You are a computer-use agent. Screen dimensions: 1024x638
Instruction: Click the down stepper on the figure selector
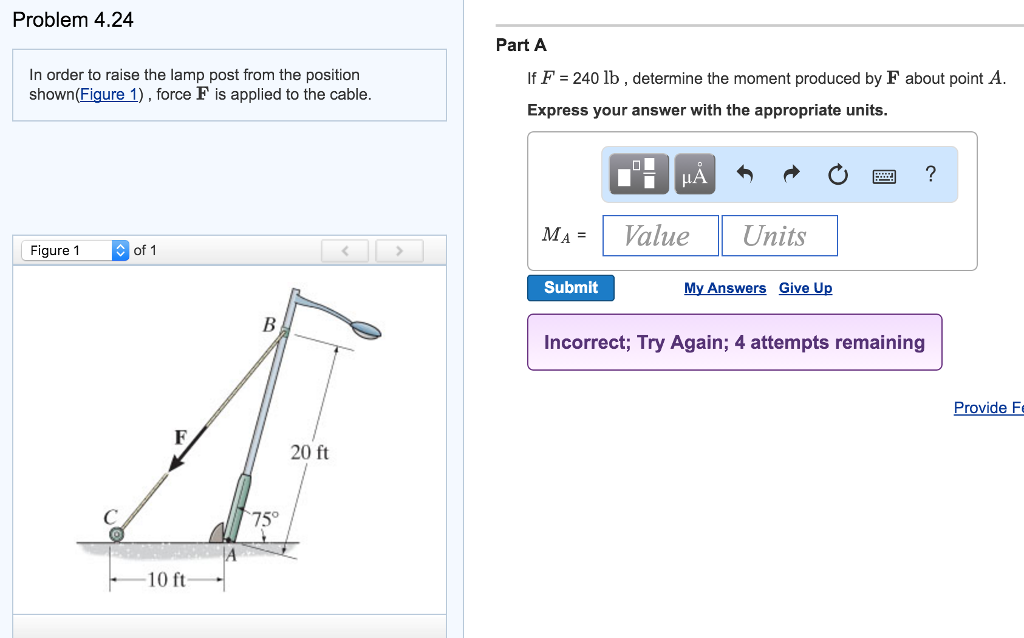coord(120,255)
